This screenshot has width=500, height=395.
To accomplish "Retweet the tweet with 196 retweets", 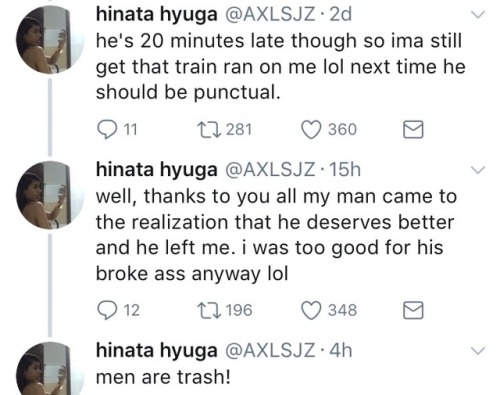I will coord(209,311).
